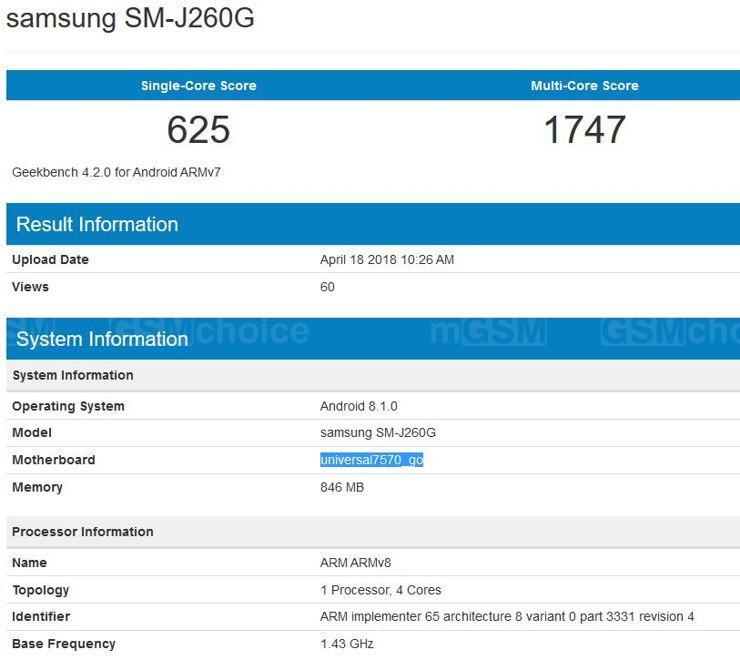Click the multi-core score value 1747
This screenshot has height=660, width=740.
(x=585, y=129)
